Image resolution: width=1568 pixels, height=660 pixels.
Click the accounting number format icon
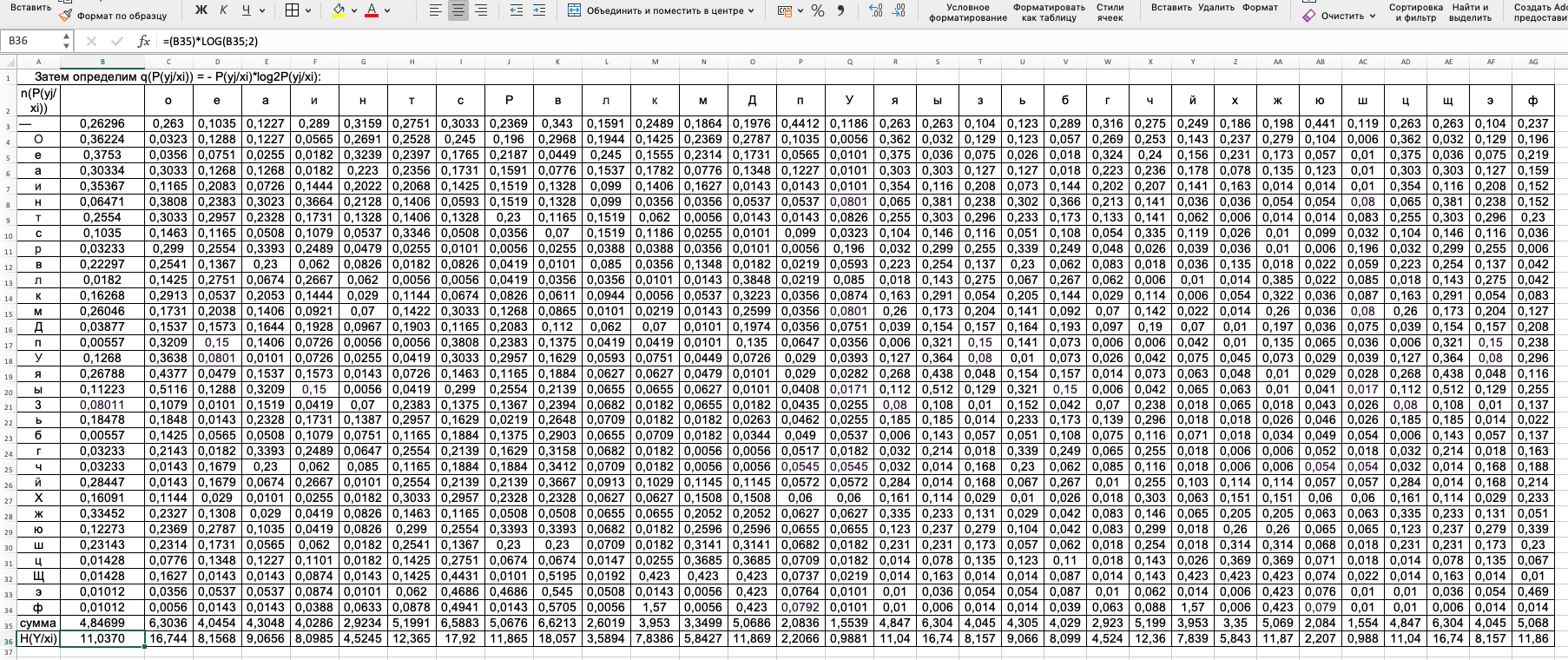pyautogui.click(x=785, y=10)
